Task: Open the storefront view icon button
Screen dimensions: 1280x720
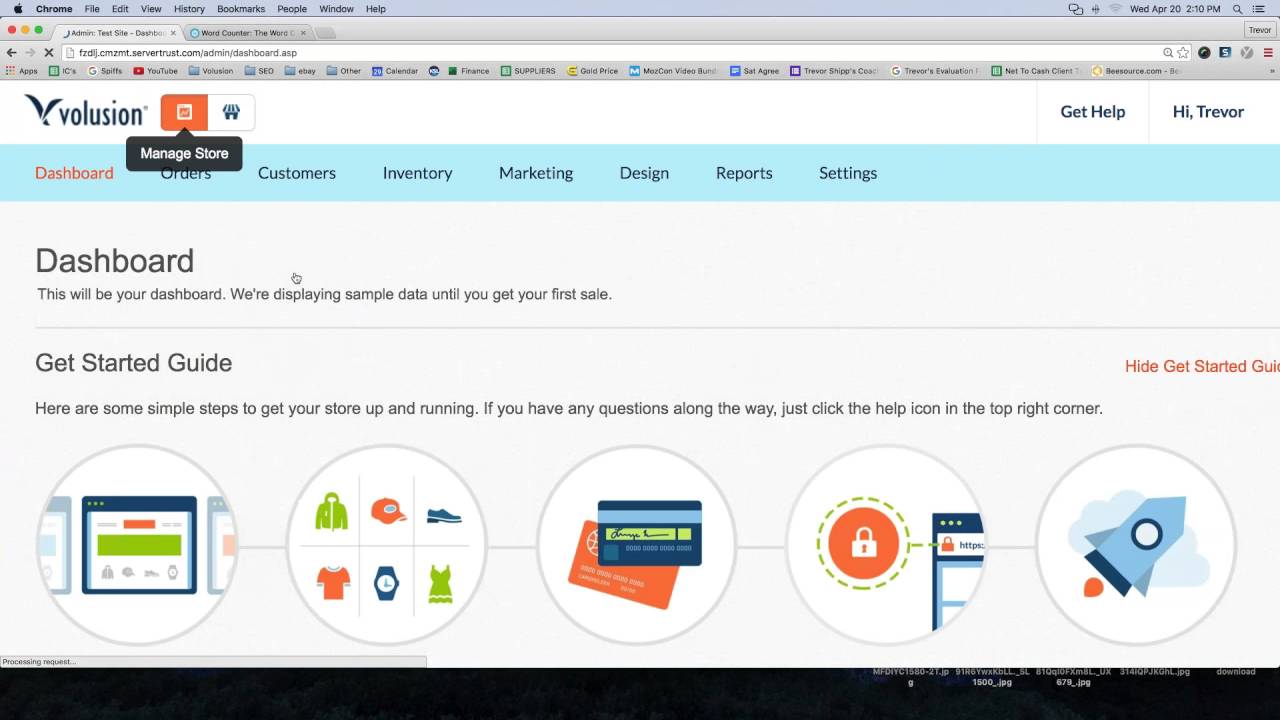Action: point(231,112)
